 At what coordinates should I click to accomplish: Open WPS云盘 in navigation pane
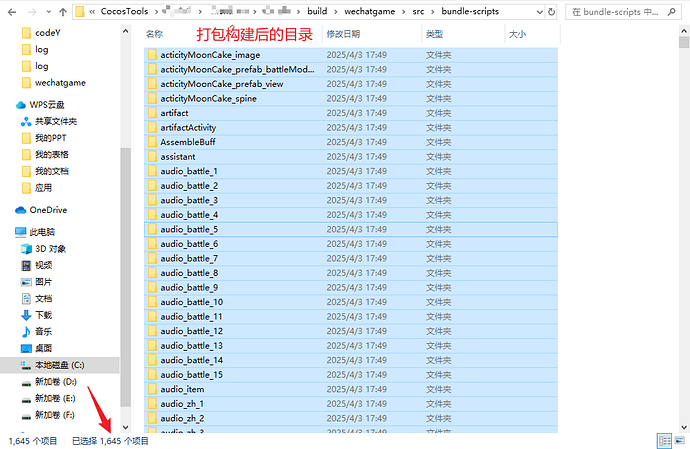[40, 105]
